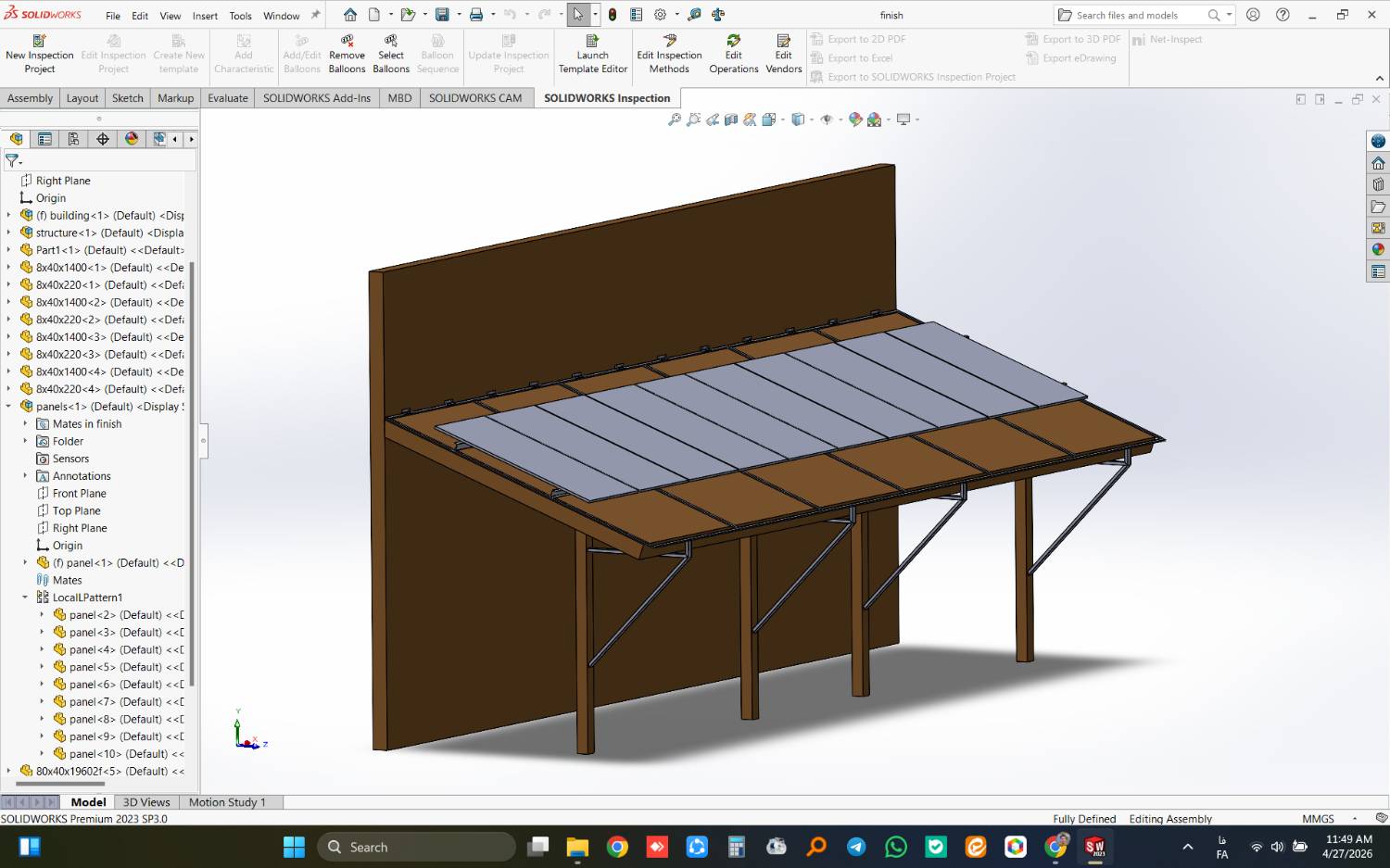Open Launch Template Editor
The image size is (1390, 868).
coord(592,55)
